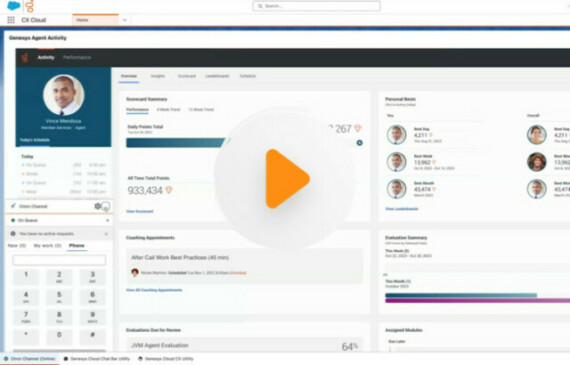Open Vince Mendoza's profile photo

pyautogui.click(x=64, y=95)
